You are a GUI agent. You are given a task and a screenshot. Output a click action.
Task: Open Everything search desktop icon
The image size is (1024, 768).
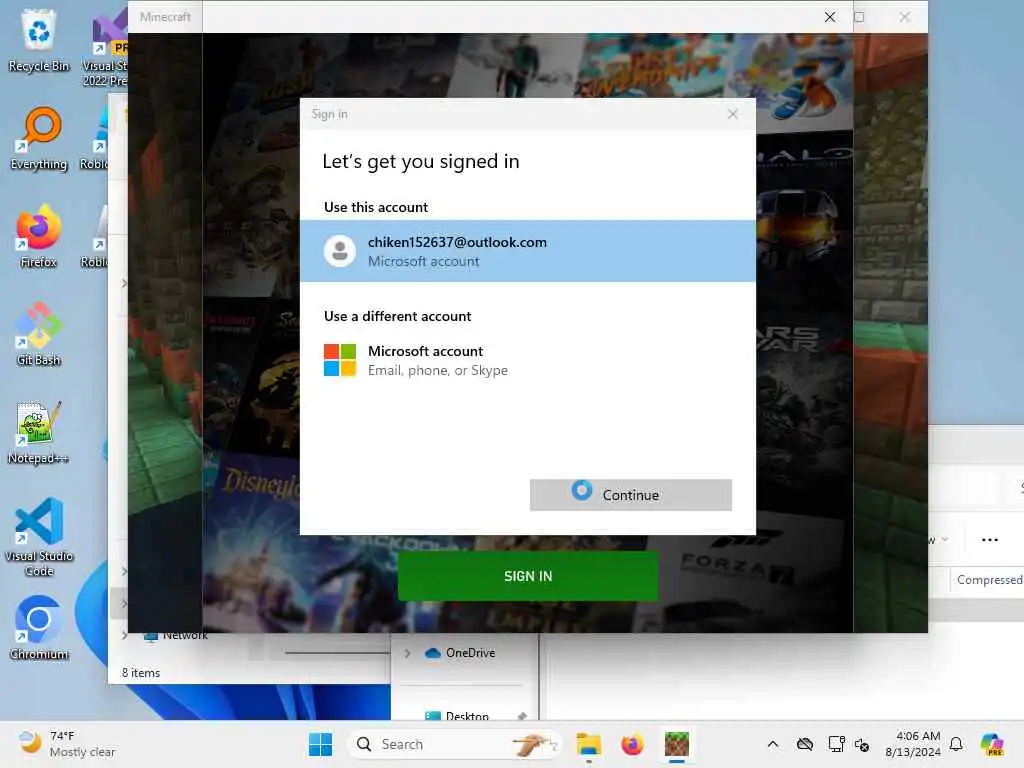(39, 138)
